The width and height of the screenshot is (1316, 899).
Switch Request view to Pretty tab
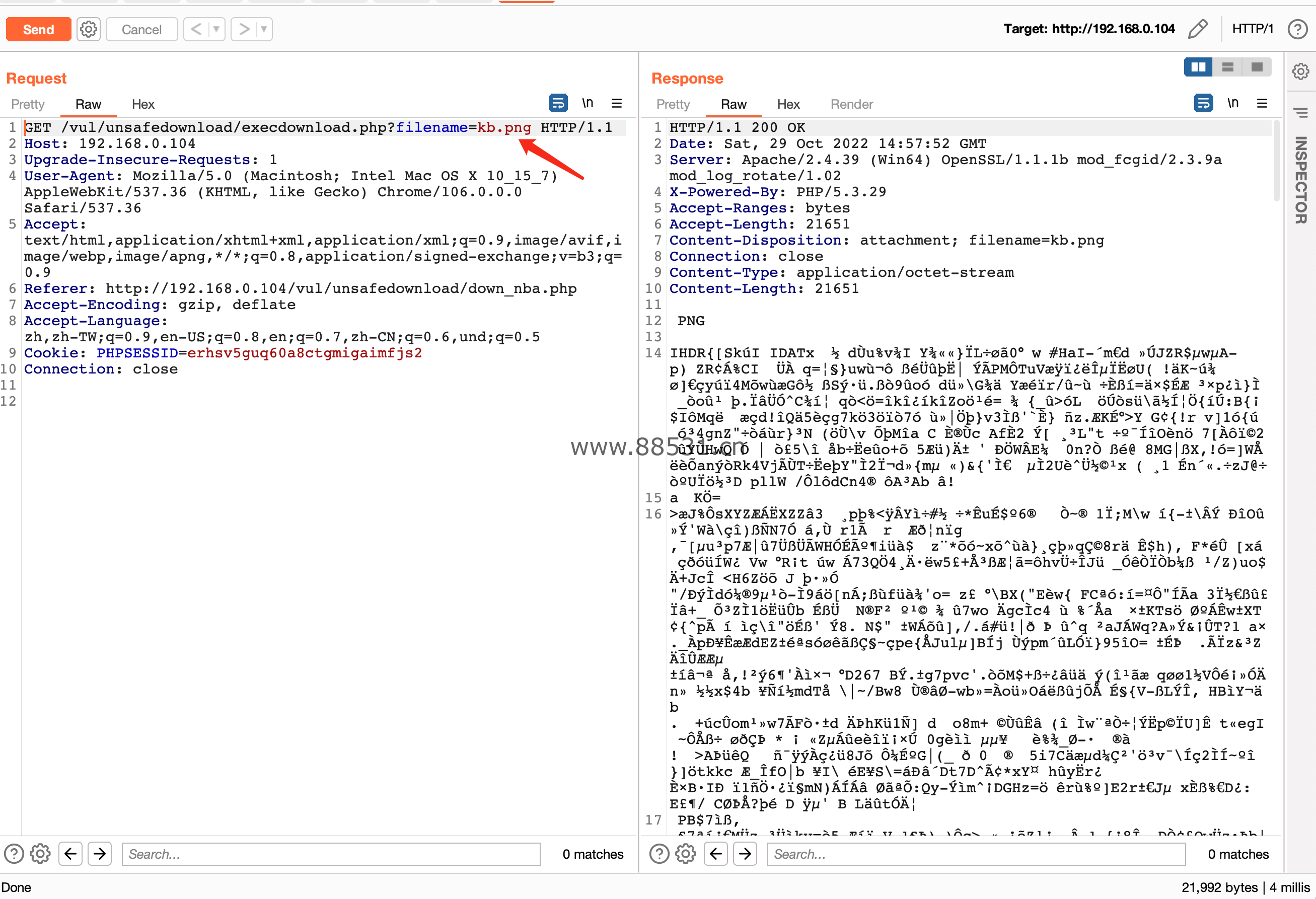click(x=28, y=104)
